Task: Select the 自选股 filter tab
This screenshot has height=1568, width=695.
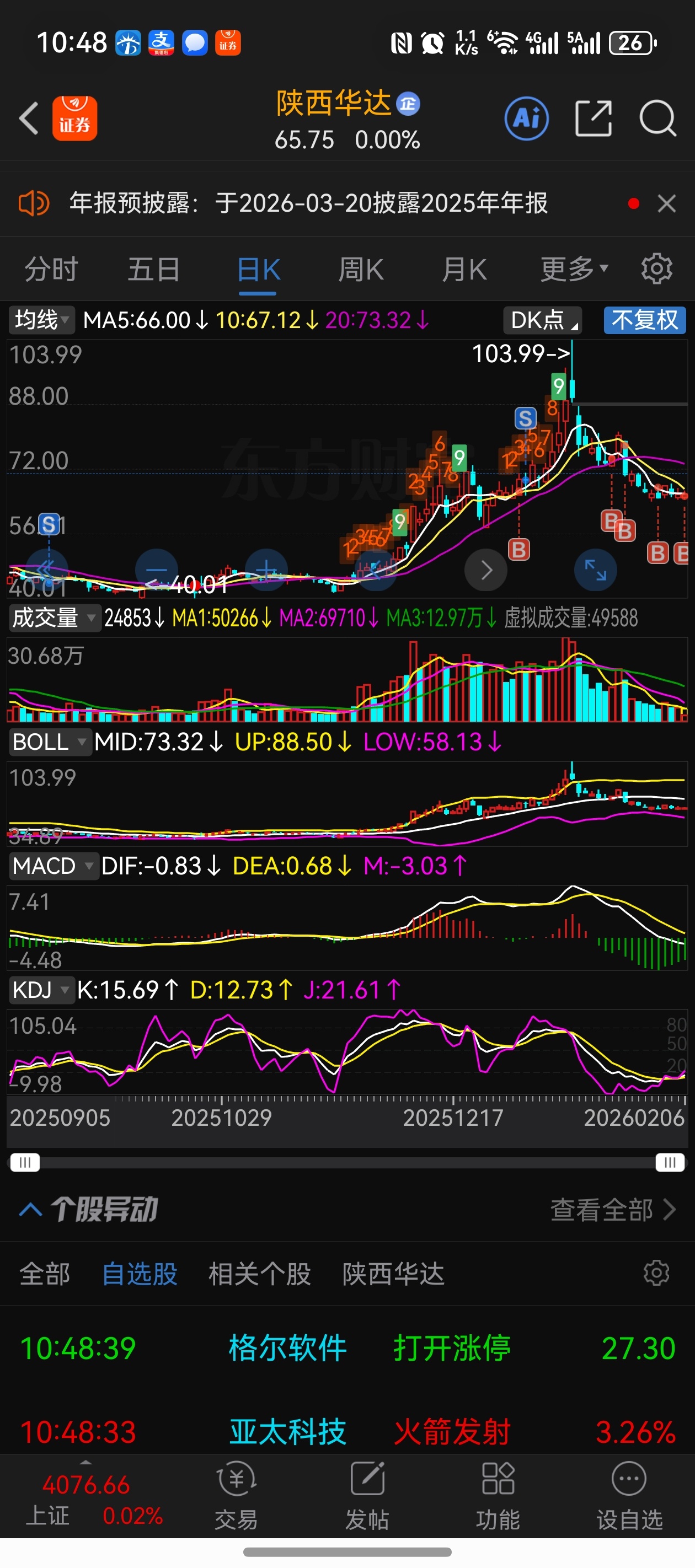Action: point(140,1274)
